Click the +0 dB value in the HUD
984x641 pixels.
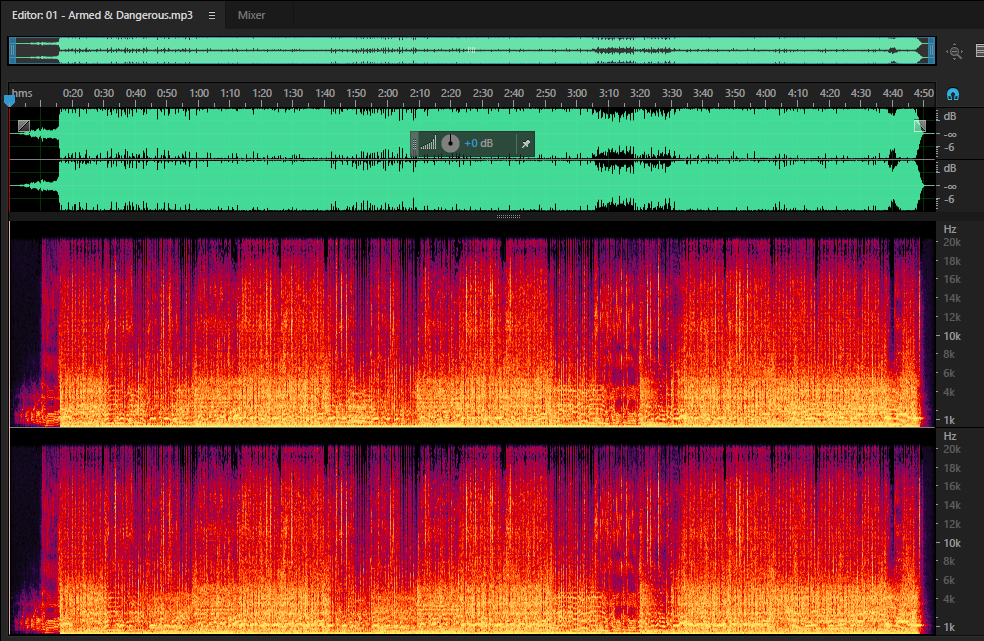click(478, 144)
